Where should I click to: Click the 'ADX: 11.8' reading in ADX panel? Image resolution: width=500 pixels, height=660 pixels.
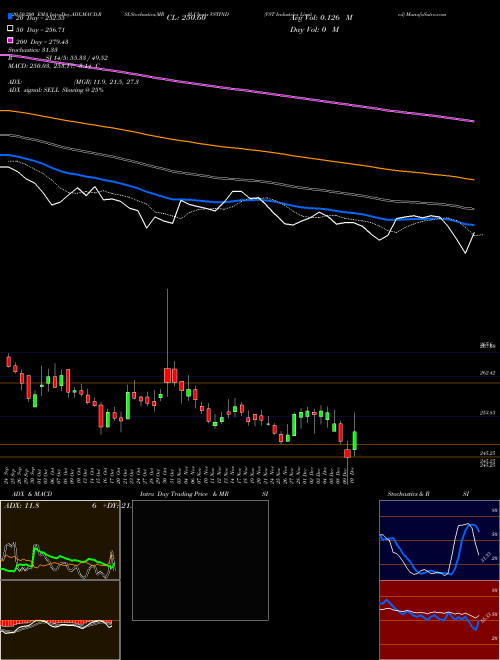(21, 506)
